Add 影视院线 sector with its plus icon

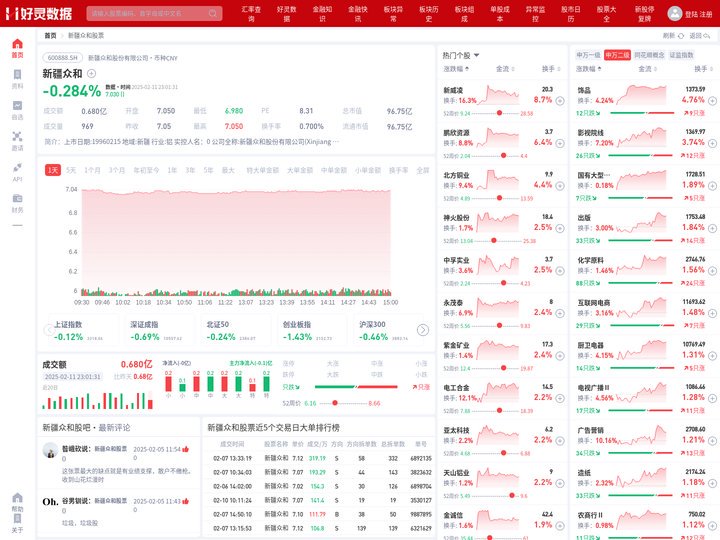[x=712, y=143]
